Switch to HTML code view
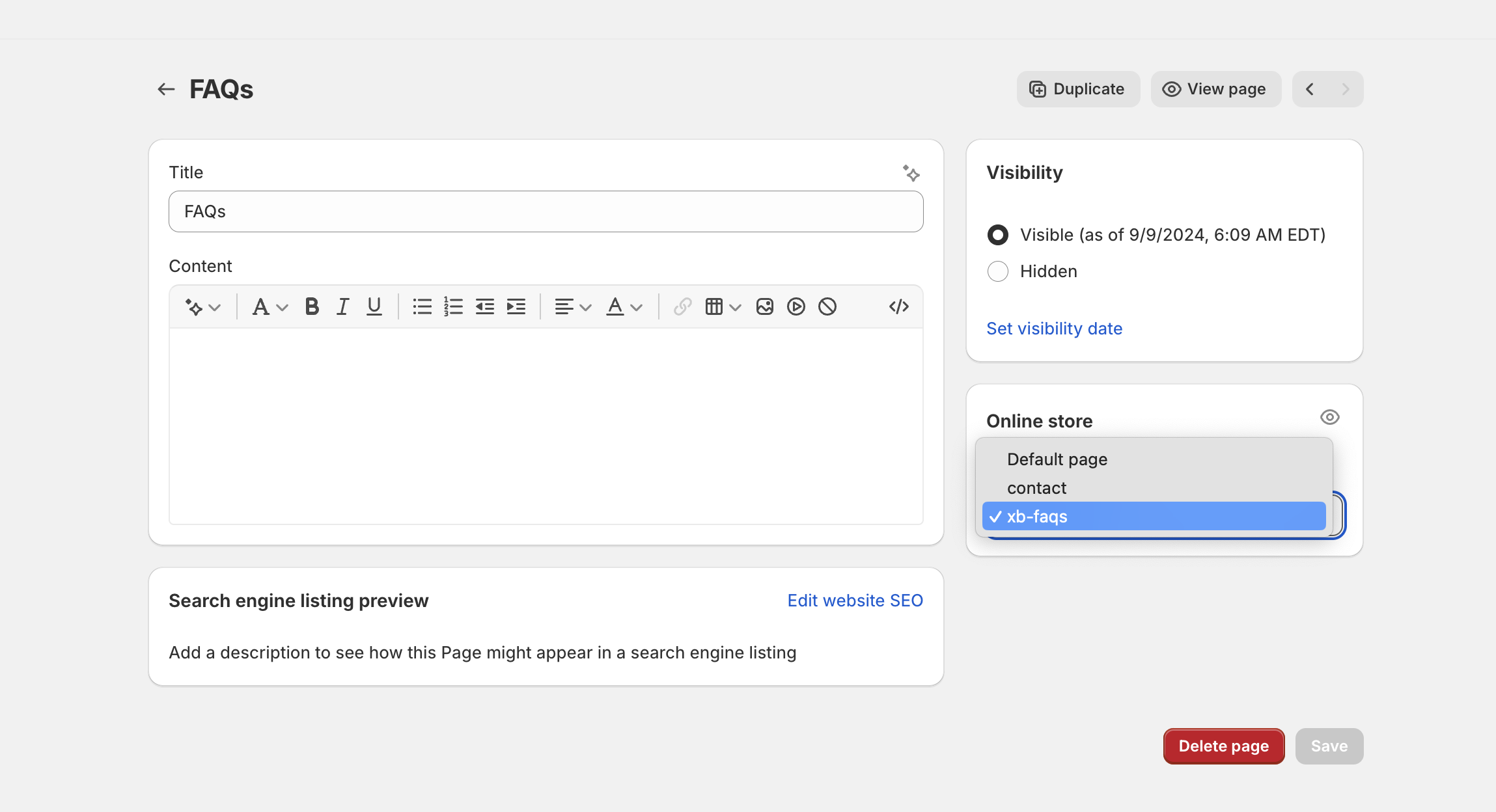Image resolution: width=1496 pixels, height=812 pixels. click(x=899, y=307)
